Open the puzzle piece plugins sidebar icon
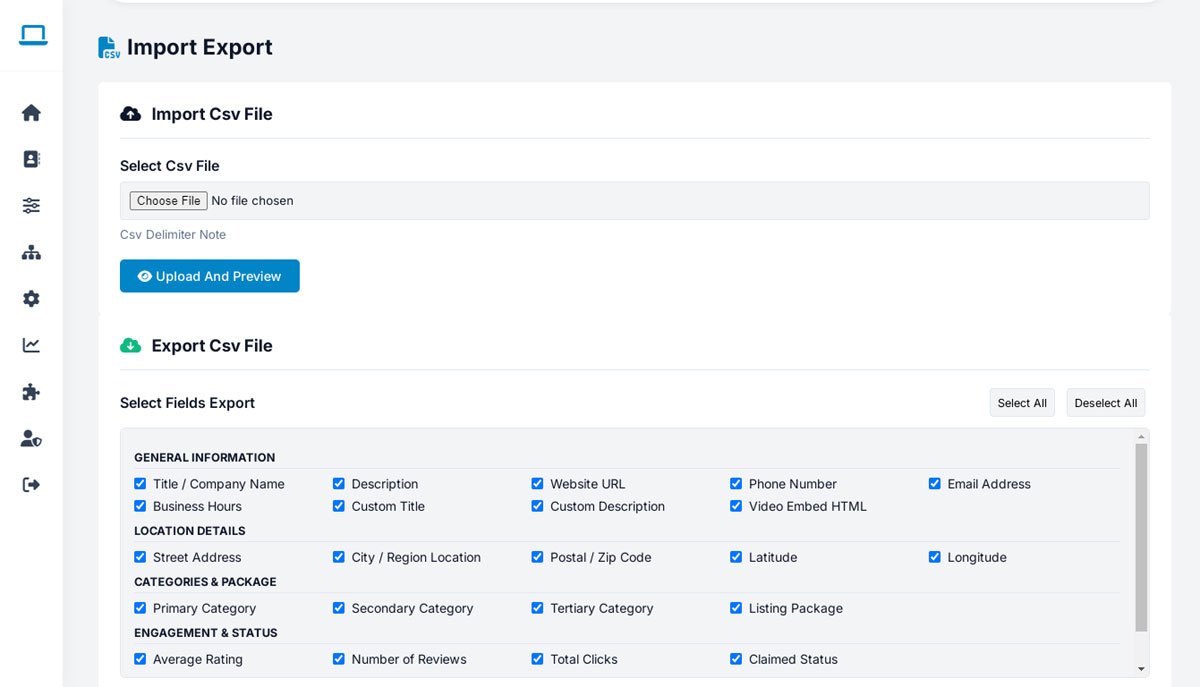The image size is (1200, 687). 31,391
